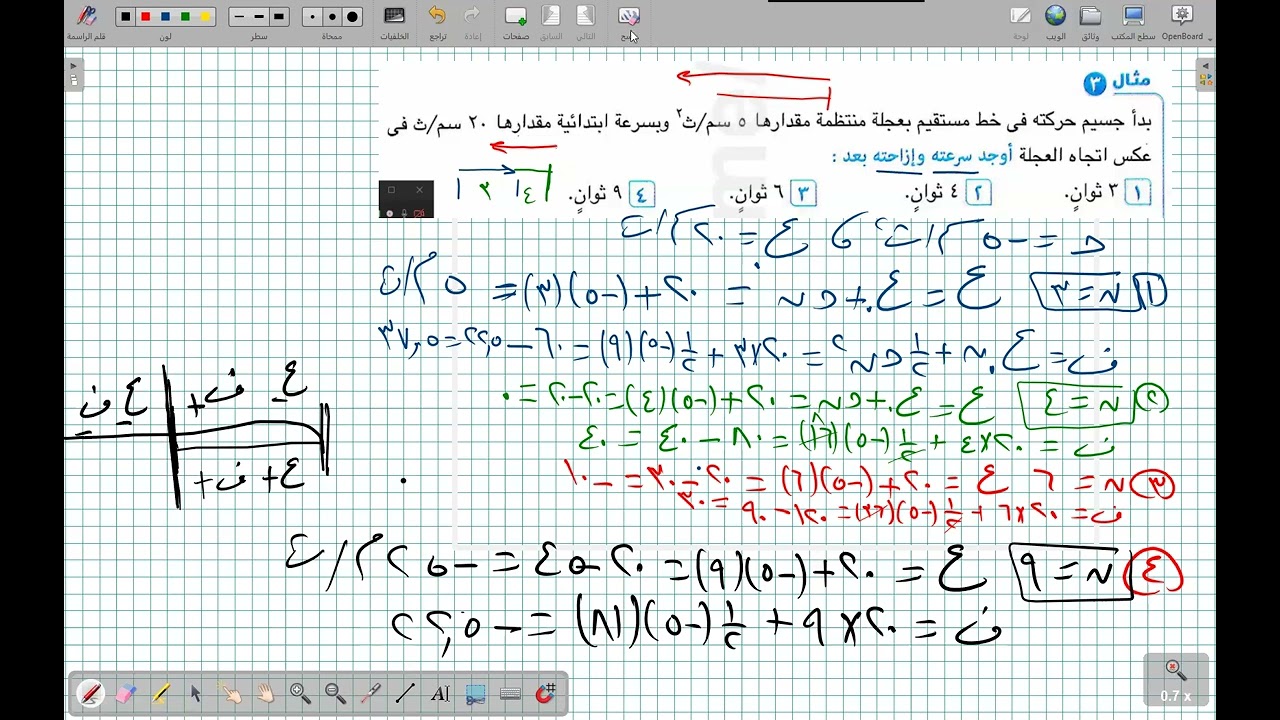Choose the medium eraser size
This screenshot has width=1280, height=720.
[332, 17]
